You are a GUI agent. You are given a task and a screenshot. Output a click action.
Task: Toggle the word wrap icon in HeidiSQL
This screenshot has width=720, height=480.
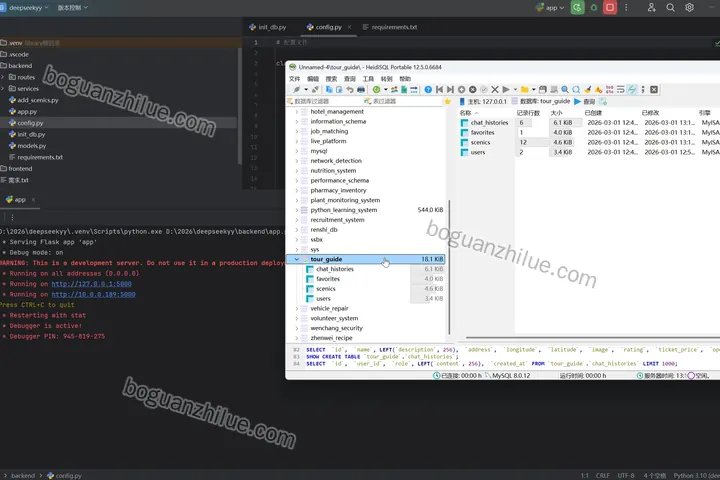pyautogui.click(x=620, y=90)
